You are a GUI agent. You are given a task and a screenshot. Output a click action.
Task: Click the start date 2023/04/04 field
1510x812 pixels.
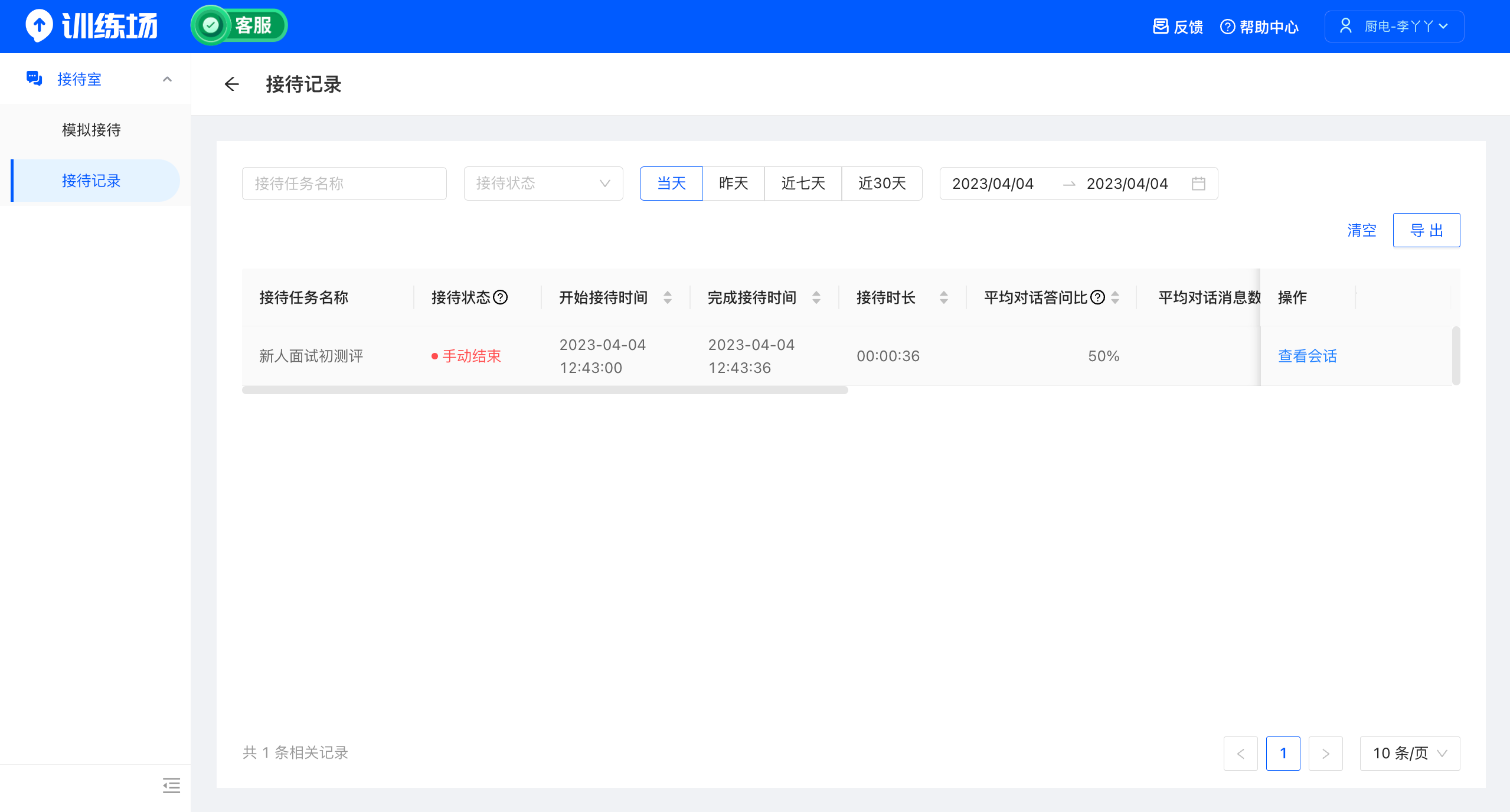click(x=993, y=184)
